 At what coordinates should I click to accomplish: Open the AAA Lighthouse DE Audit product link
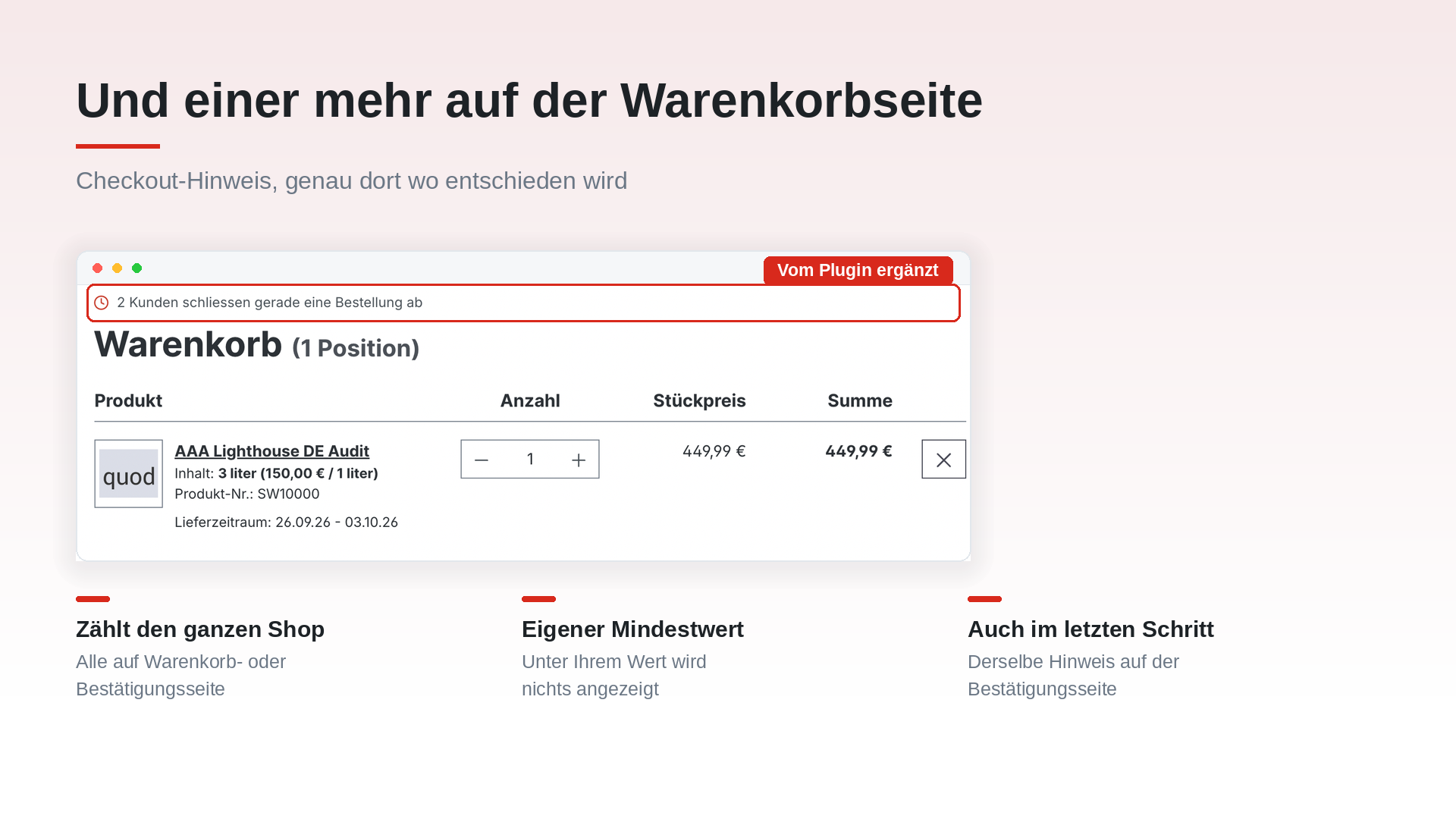pyautogui.click(x=271, y=451)
